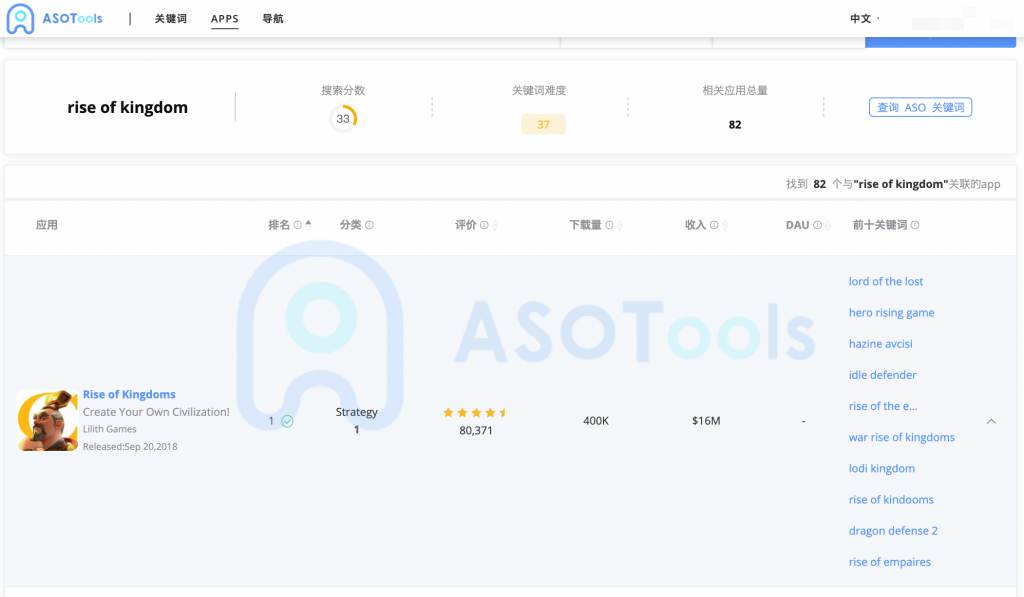Sort by DAU using sort arrows
The width and height of the screenshot is (1024, 597).
(827, 225)
